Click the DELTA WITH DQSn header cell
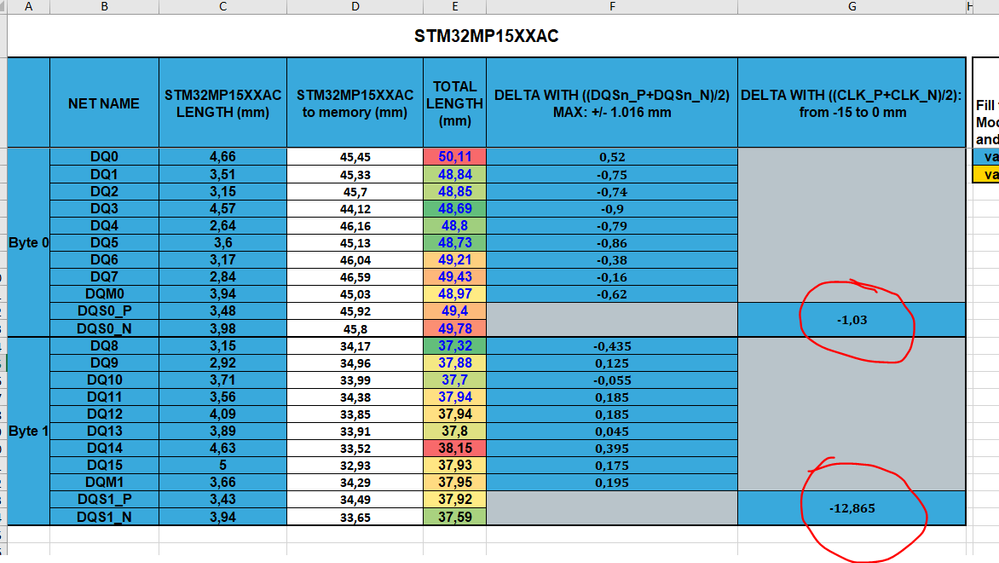Screen dimensions: 999x563 tap(612, 103)
